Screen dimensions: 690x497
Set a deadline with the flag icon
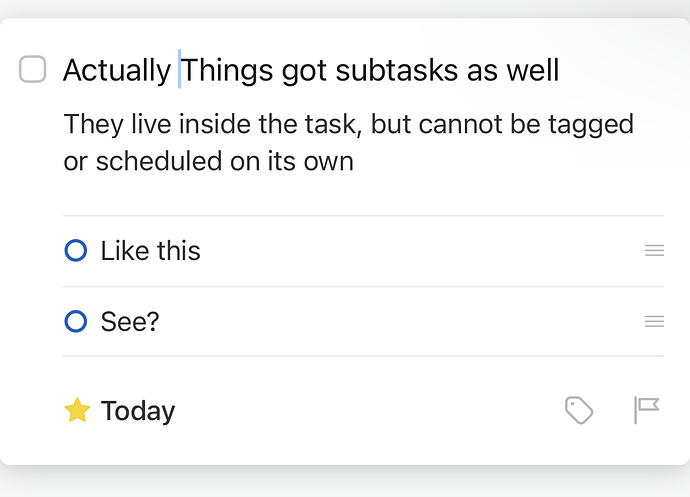[647, 410]
